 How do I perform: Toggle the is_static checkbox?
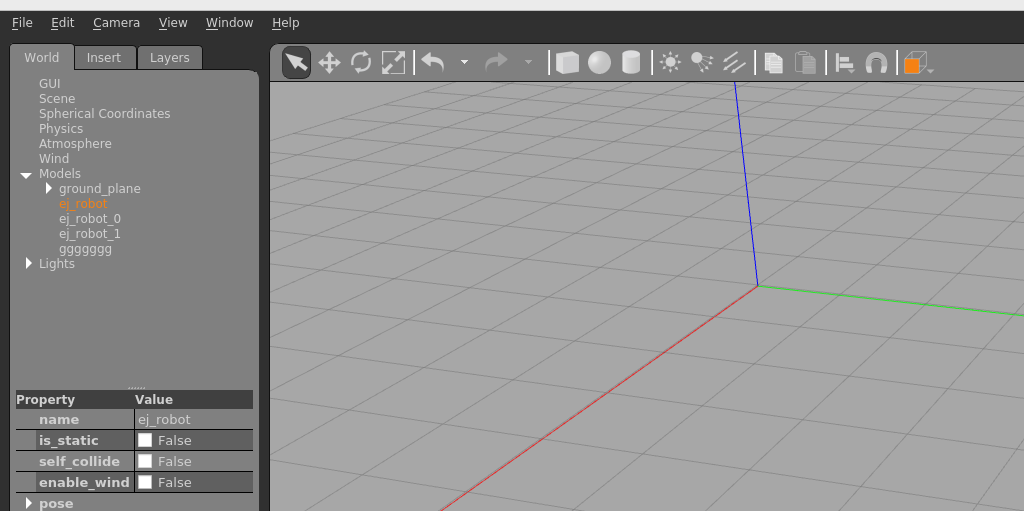145,440
